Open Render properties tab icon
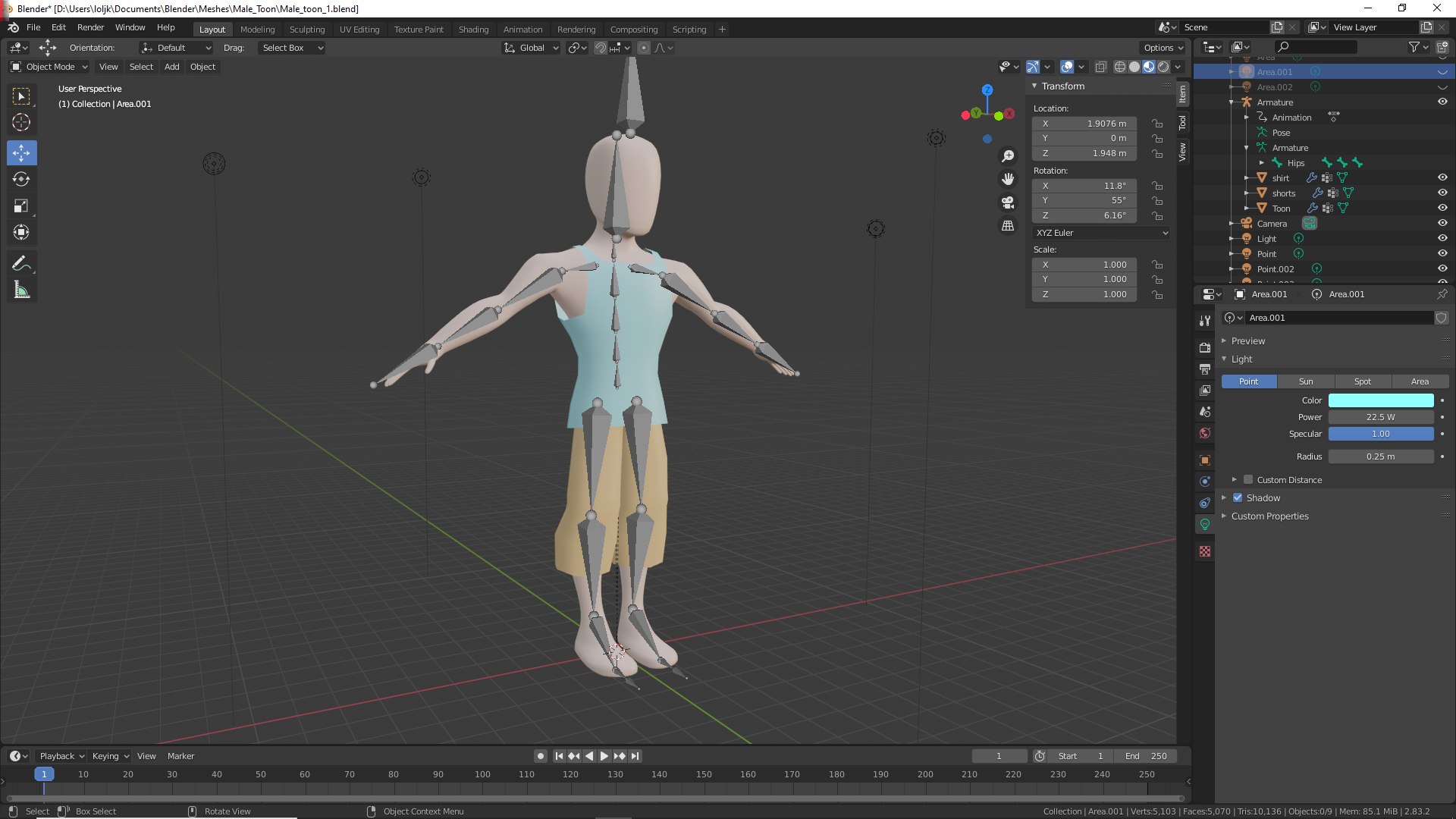 [1204, 347]
